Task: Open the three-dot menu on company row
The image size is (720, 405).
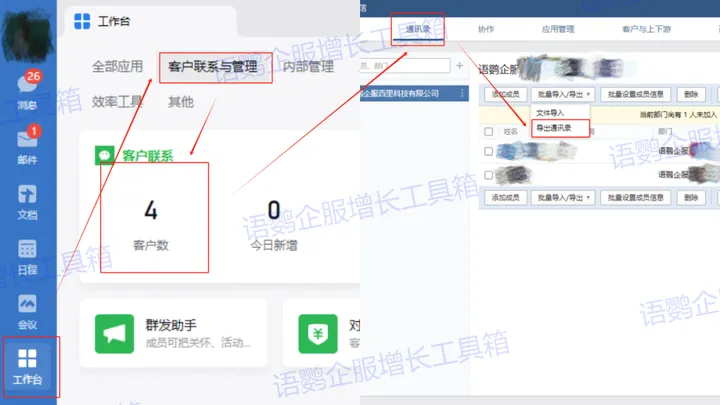Action: (462, 94)
